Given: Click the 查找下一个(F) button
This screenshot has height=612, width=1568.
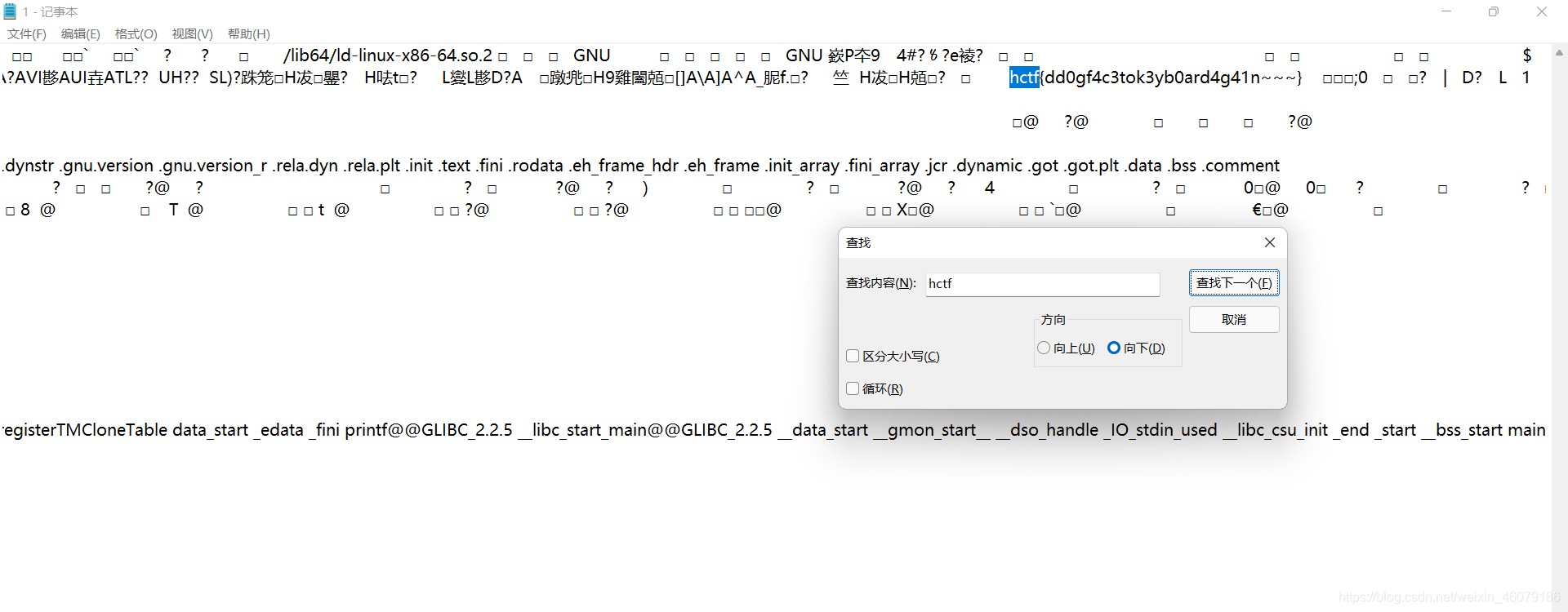Looking at the screenshot, I should pos(1234,283).
